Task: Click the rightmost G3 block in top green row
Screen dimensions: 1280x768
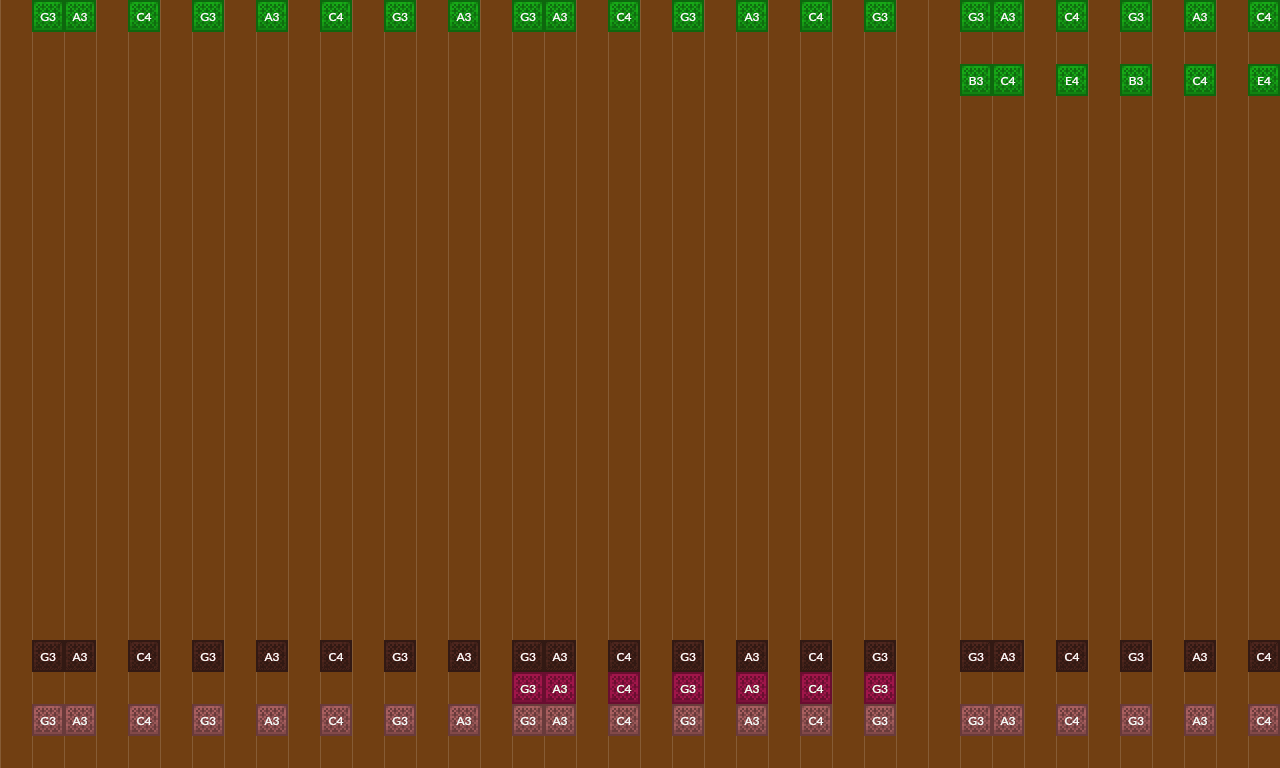Action: pos(1136,16)
